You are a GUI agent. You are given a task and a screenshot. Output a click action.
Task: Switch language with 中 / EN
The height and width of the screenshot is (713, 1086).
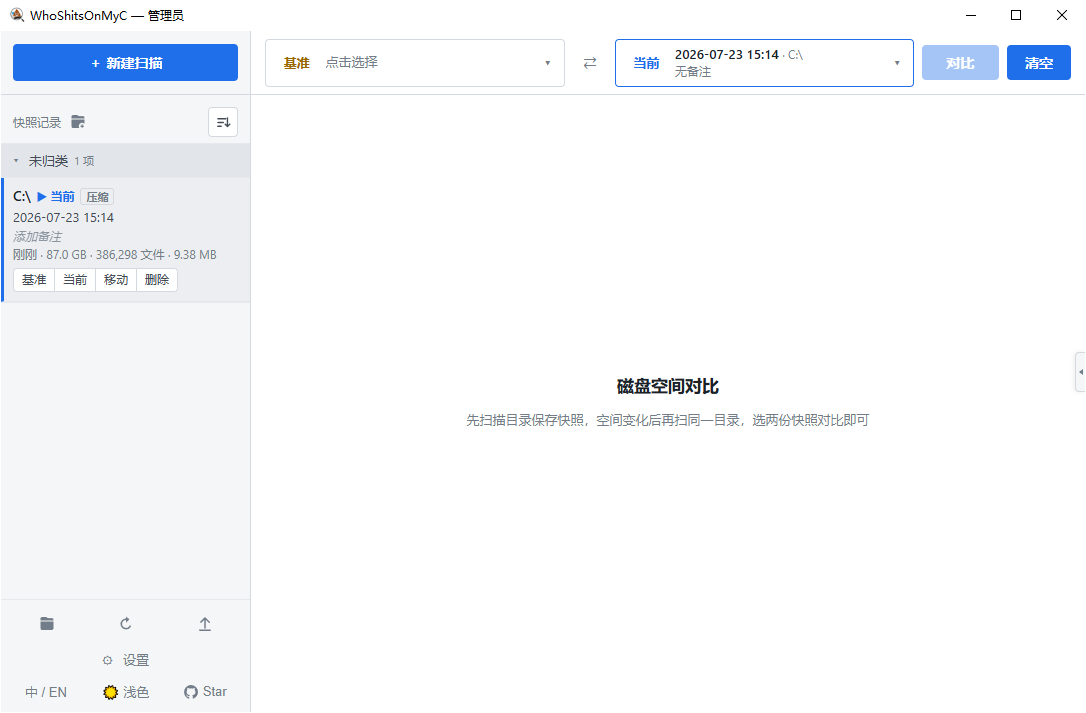pyautogui.click(x=46, y=692)
